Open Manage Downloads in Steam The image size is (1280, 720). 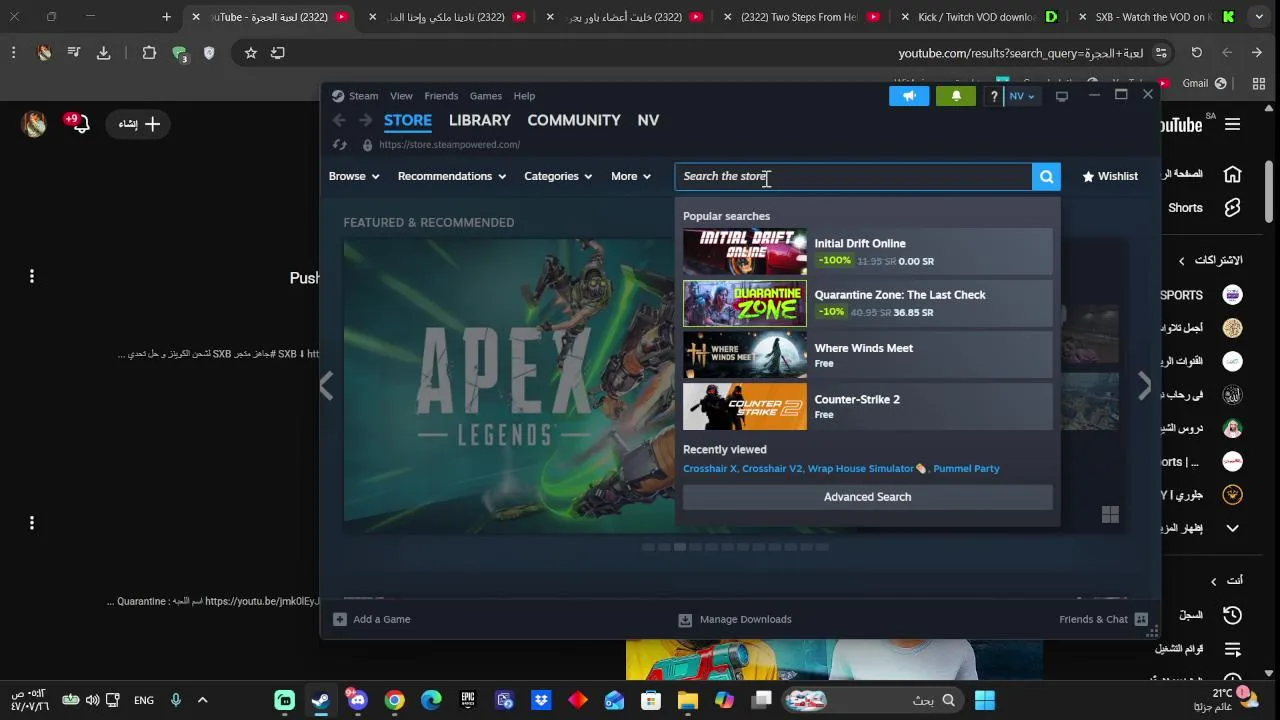(735, 619)
